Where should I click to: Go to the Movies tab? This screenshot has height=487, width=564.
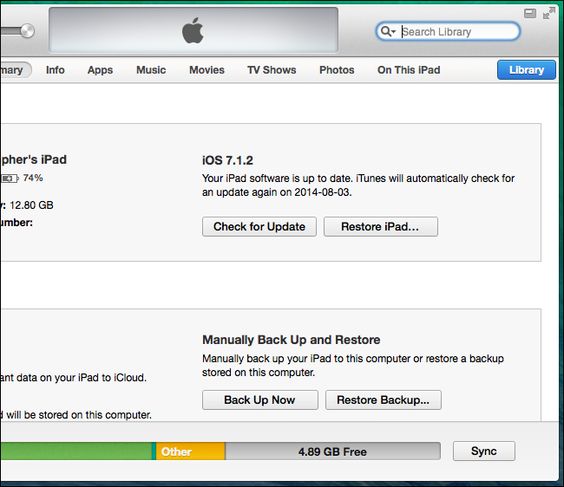click(x=207, y=70)
